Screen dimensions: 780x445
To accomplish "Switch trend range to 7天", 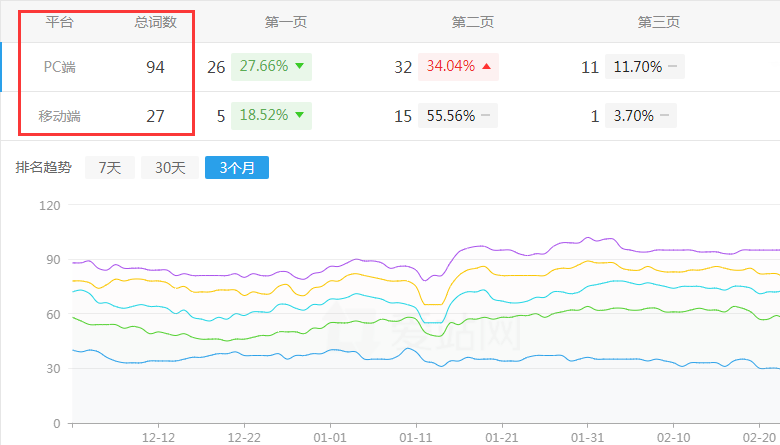I will click(109, 168).
